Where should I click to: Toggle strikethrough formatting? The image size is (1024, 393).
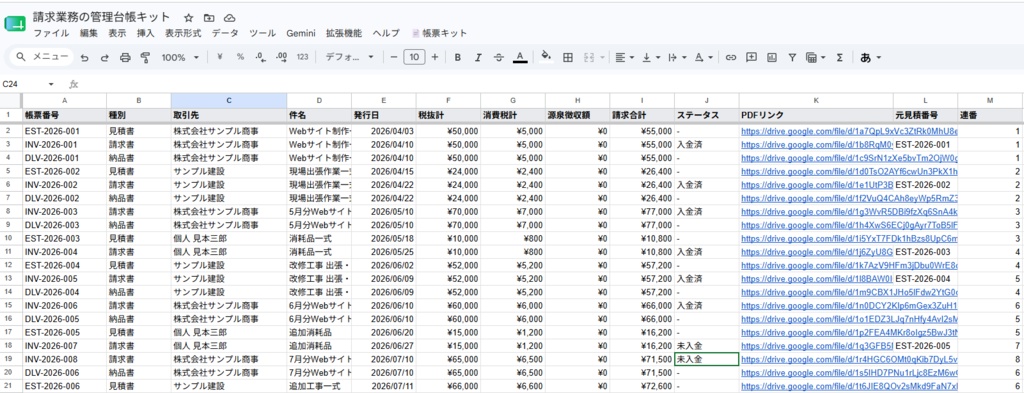point(499,57)
